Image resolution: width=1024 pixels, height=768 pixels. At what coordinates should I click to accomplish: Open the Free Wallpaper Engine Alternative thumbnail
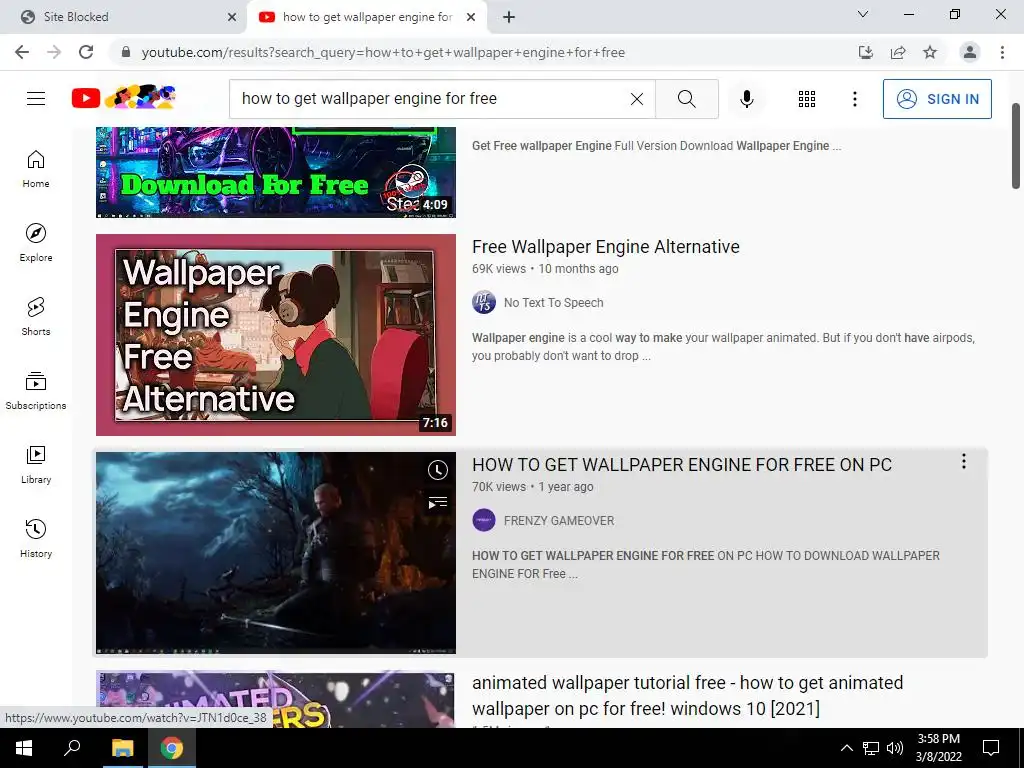click(x=276, y=335)
